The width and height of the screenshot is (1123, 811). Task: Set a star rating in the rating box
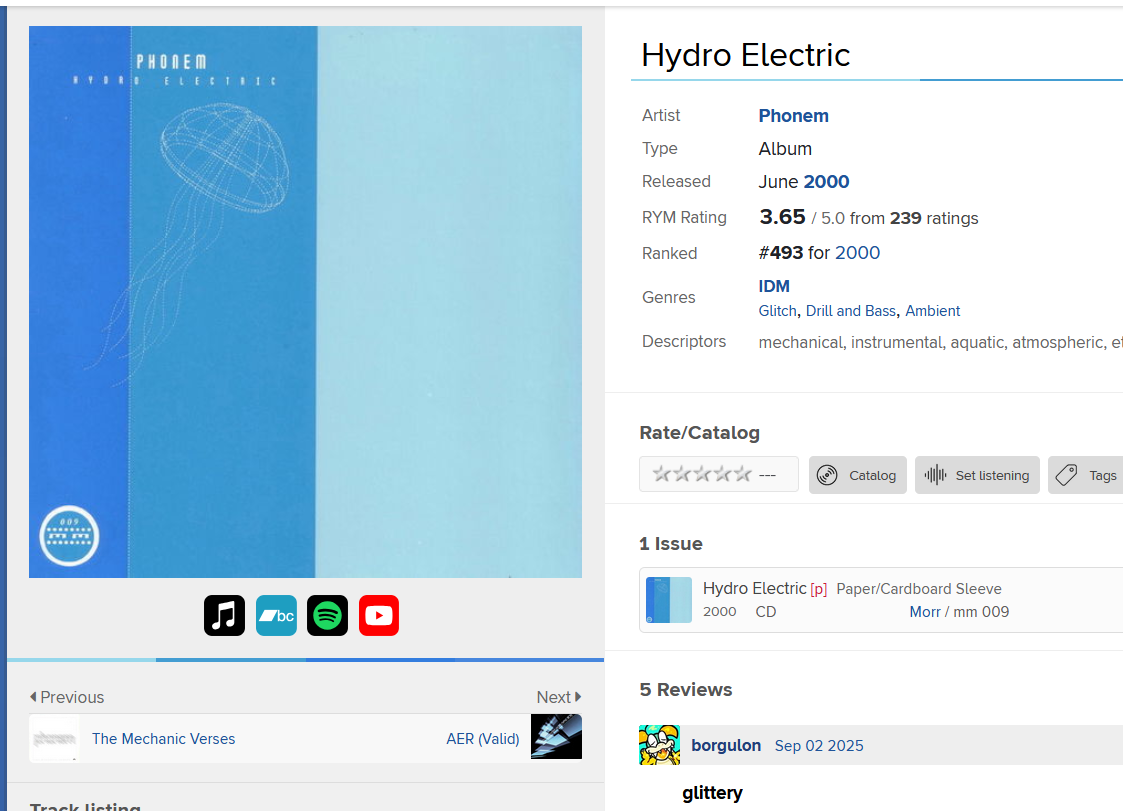(x=702, y=474)
